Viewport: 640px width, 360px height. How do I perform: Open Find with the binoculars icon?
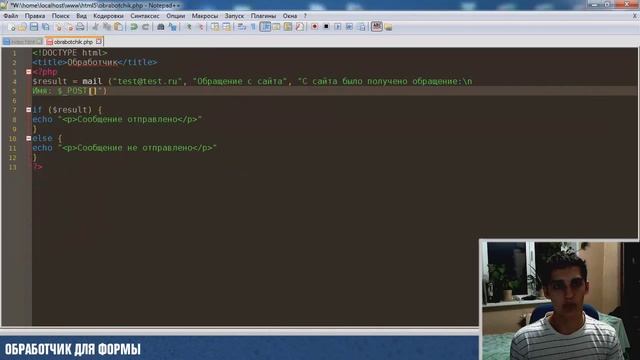coord(161,27)
